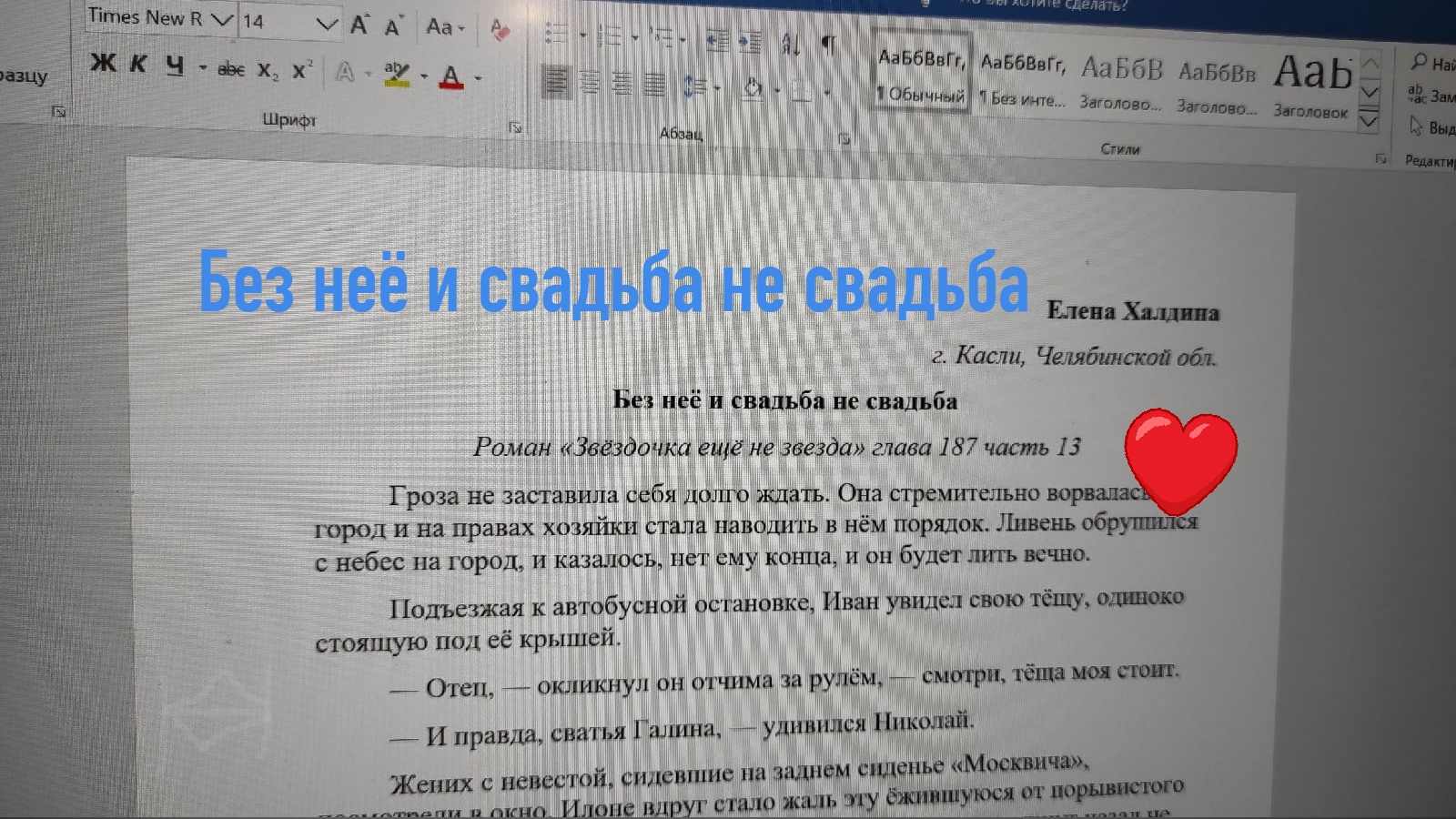The height and width of the screenshot is (819, 1456).
Task: Open the Change Case Aa menu
Action: 445,27
